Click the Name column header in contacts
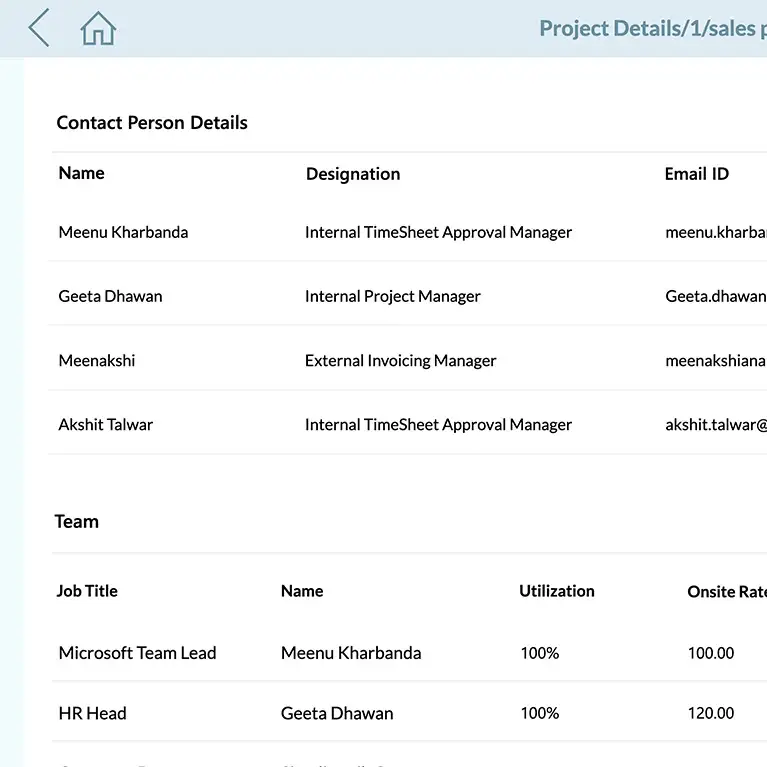This screenshot has height=767, width=767. pyautogui.click(x=81, y=173)
